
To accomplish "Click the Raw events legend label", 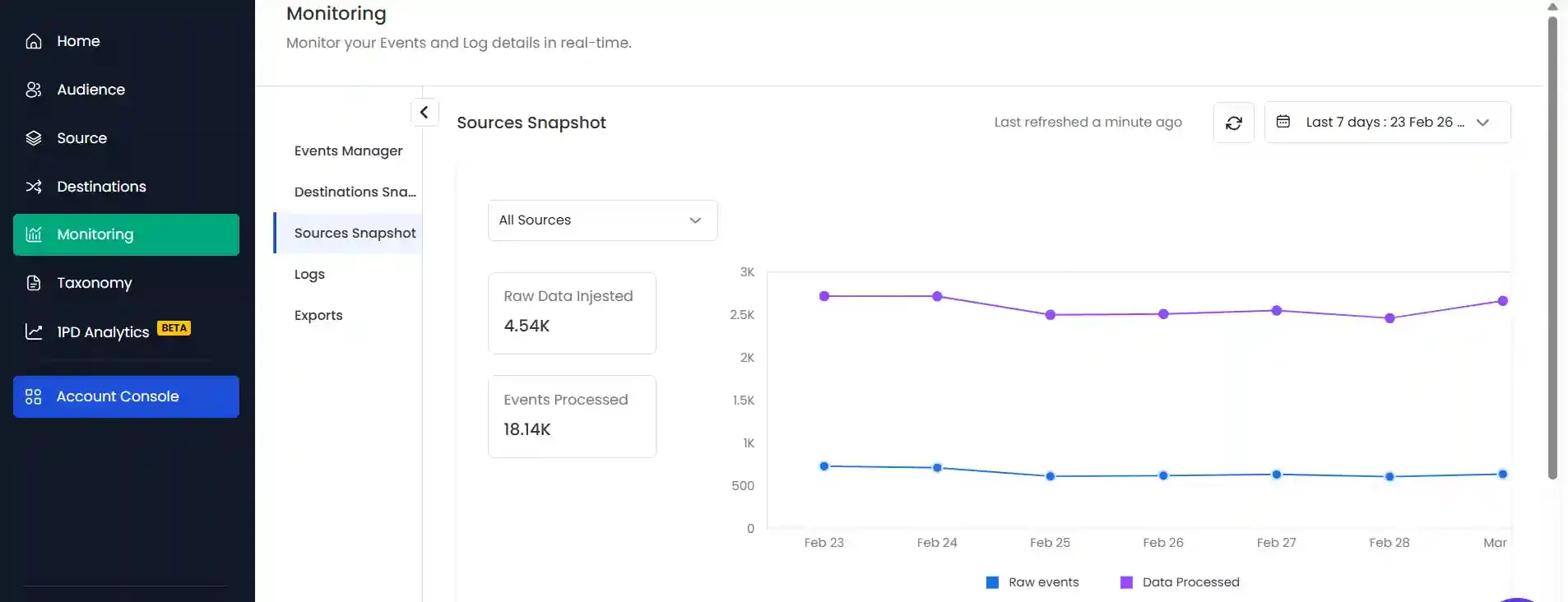I will (1043, 582).
